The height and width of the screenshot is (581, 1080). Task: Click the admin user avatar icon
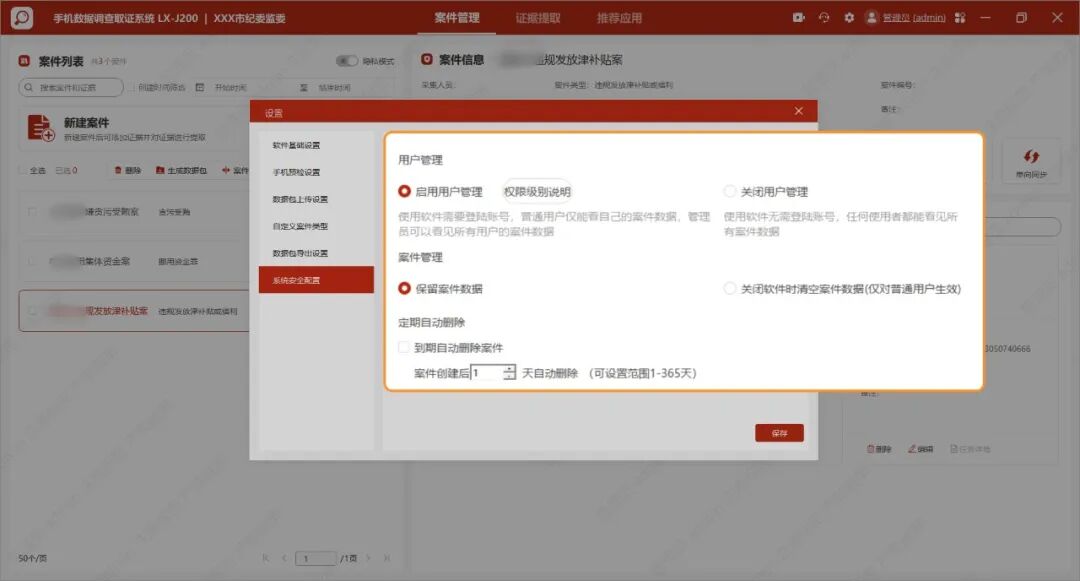click(x=871, y=17)
